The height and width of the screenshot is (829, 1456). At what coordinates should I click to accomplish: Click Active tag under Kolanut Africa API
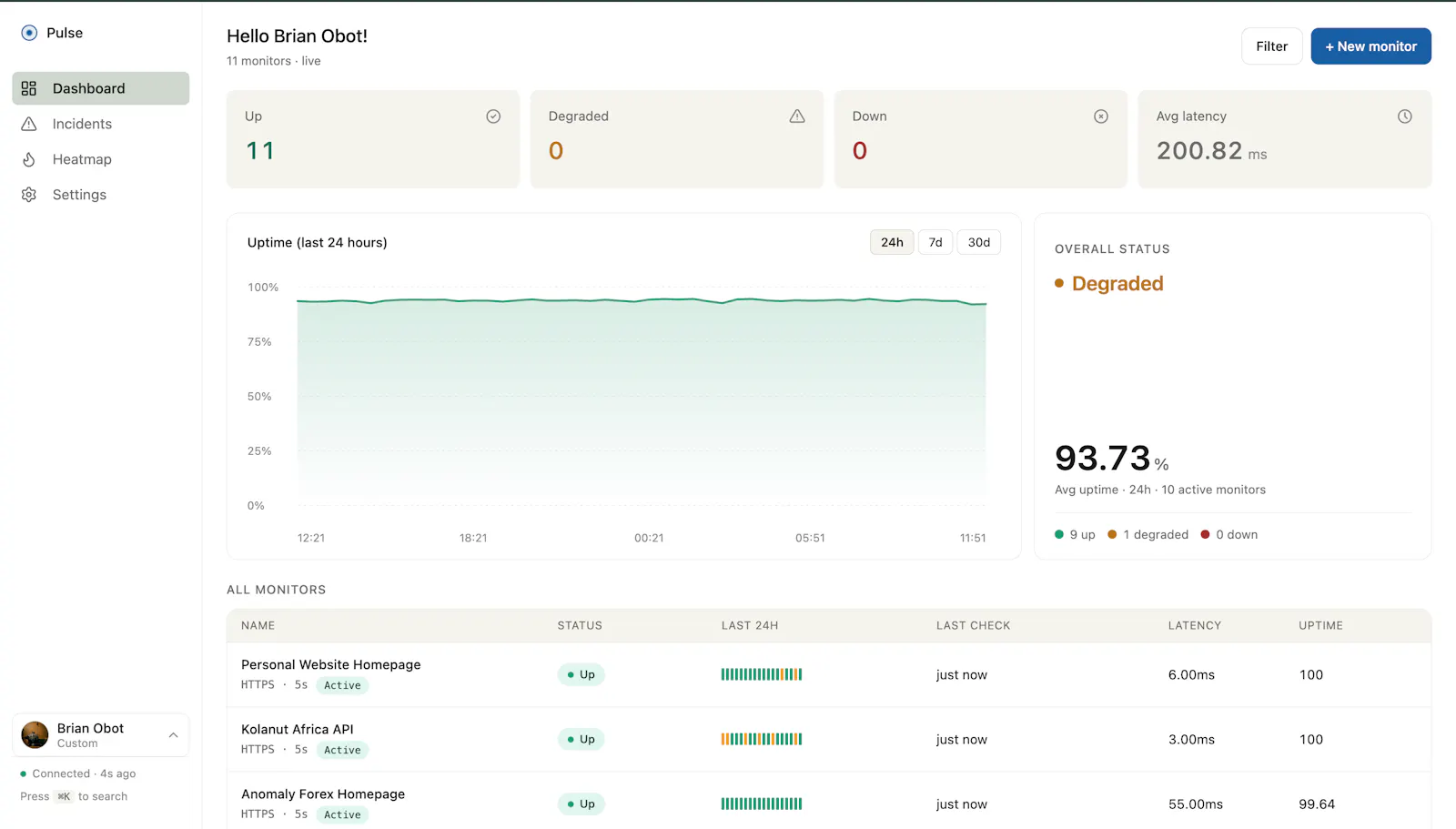click(342, 750)
